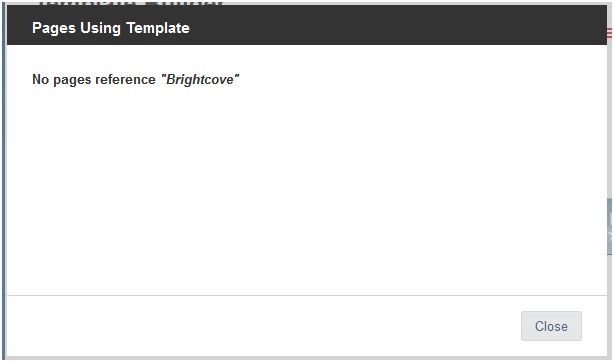Click the red hamburger menu icon behind dialog

[x=610, y=33]
